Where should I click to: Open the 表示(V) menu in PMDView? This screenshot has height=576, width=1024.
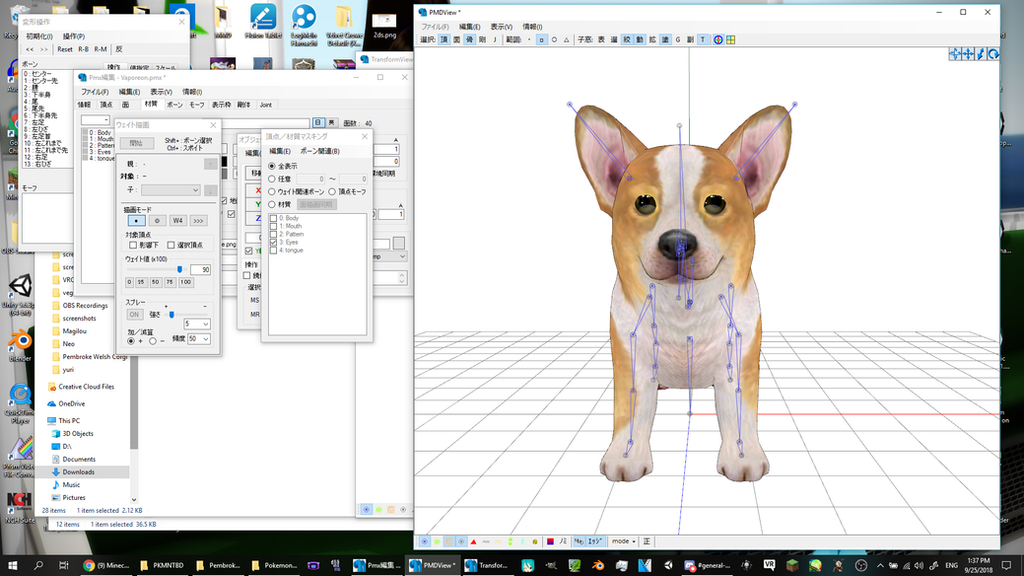tap(502, 27)
